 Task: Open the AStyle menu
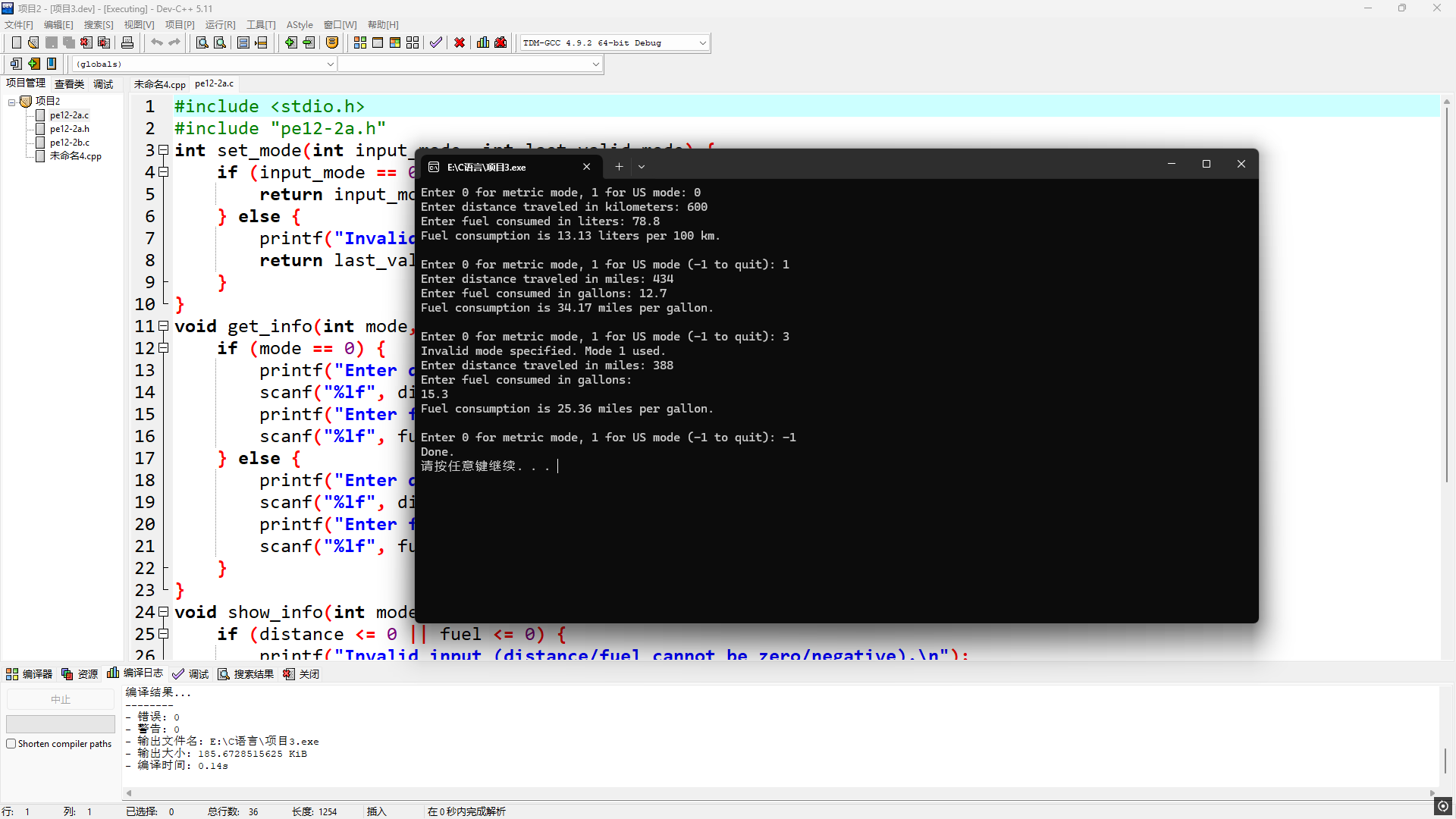point(299,25)
